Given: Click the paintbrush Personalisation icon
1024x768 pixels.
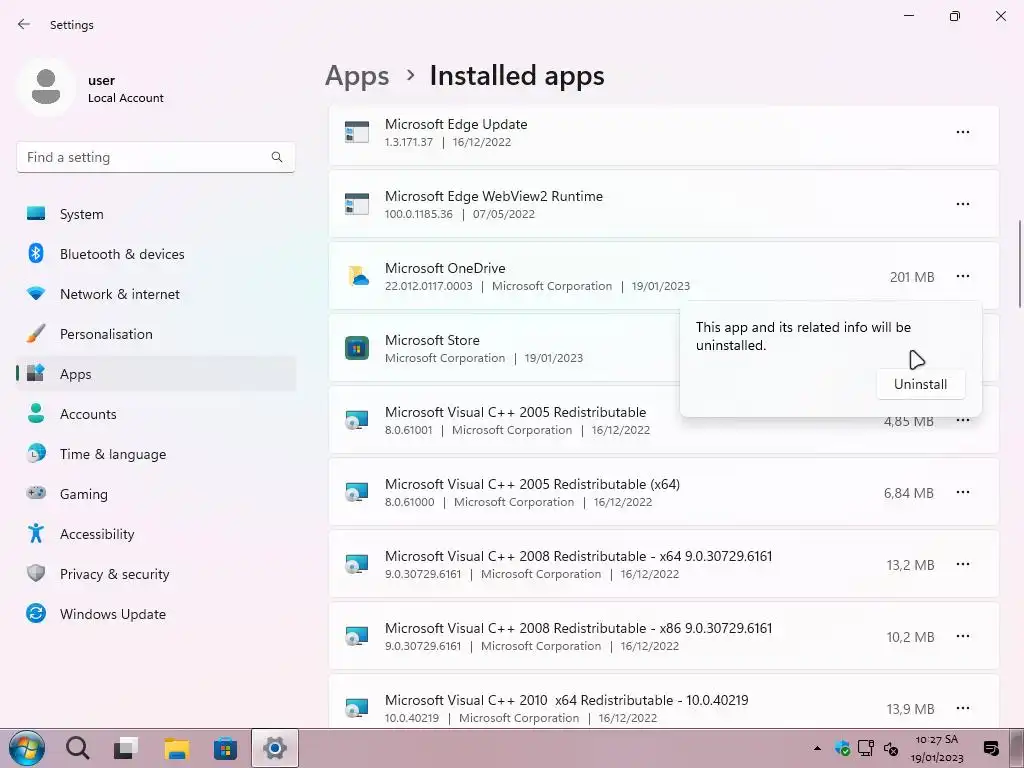Looking at the screenshot, I should point(36,334).
